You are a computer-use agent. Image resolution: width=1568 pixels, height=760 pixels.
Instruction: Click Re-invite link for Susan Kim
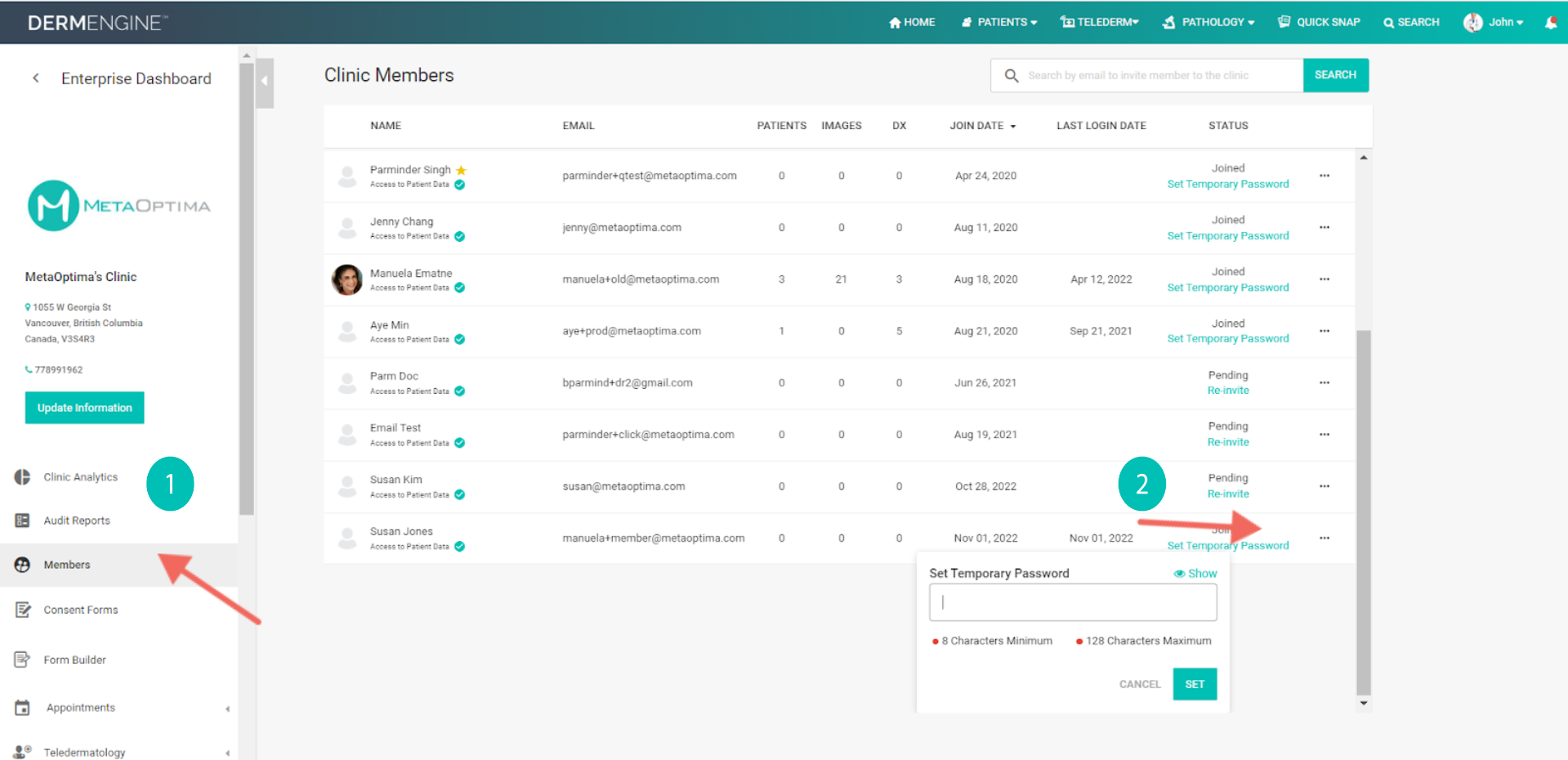click(1227, 494)
